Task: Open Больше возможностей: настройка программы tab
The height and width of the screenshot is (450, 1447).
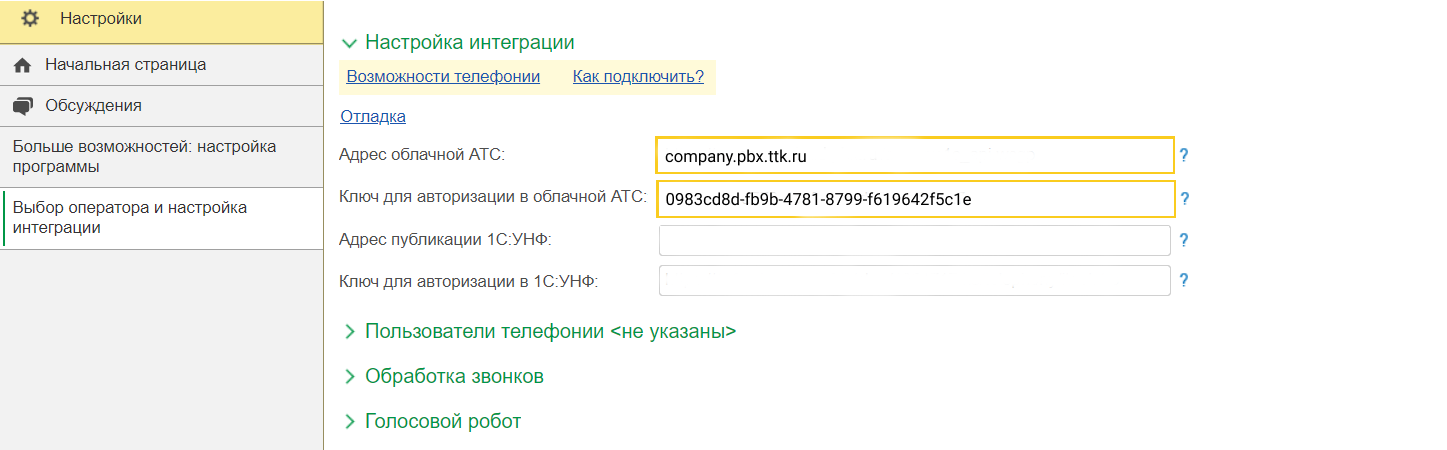Action: click(x=144, y=157)
